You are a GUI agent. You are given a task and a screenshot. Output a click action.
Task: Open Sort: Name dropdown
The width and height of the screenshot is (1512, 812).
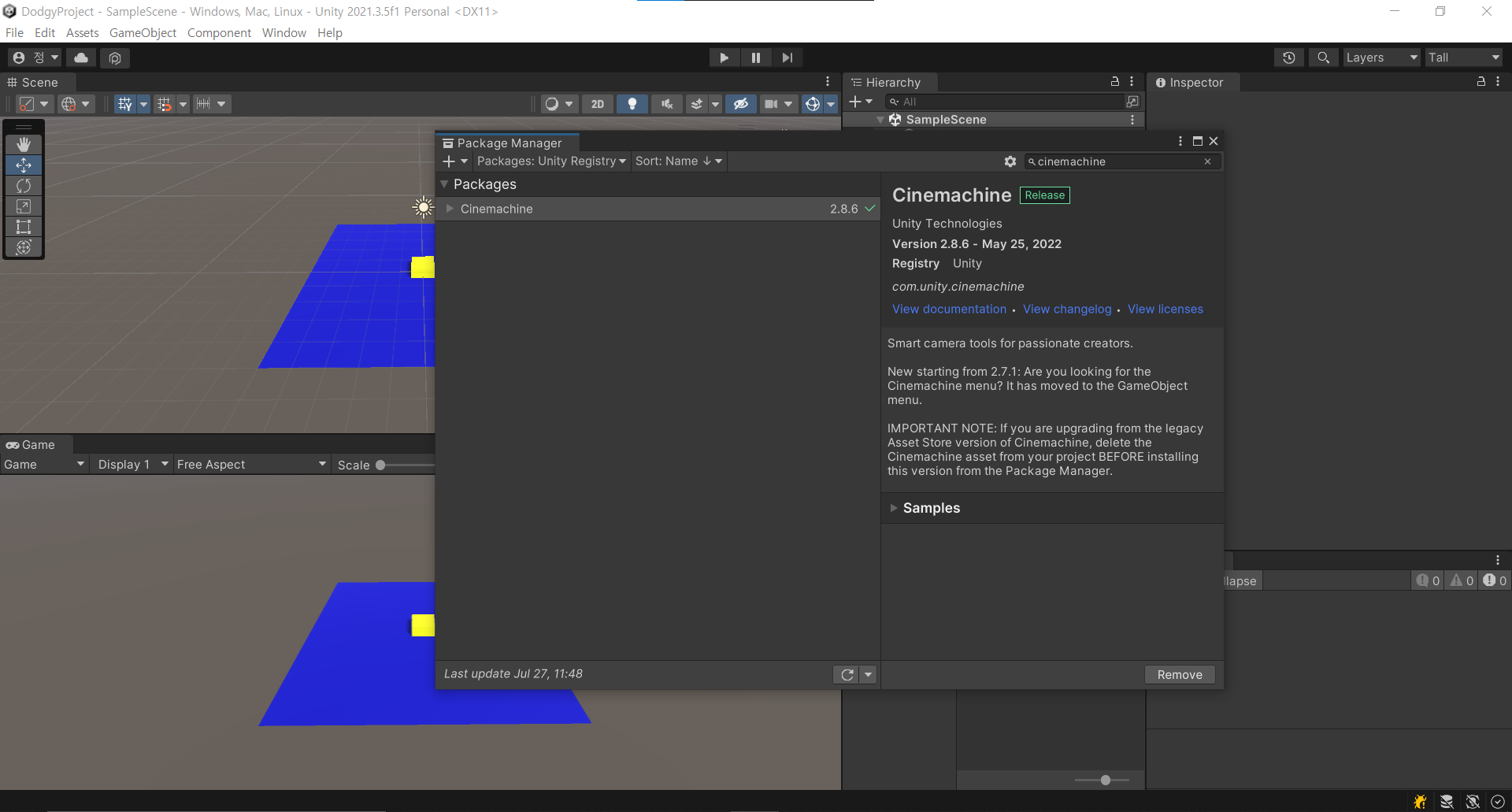[x=679, y=161]
